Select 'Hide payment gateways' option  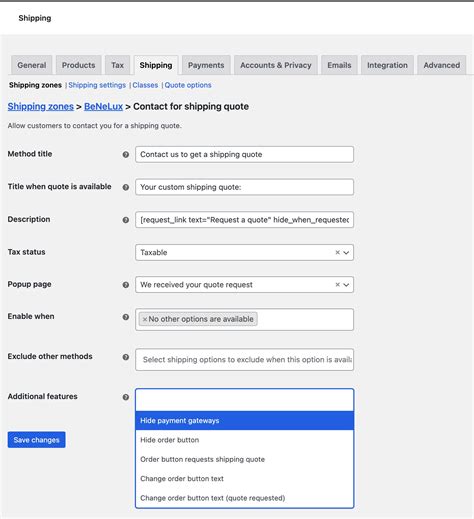244,421
